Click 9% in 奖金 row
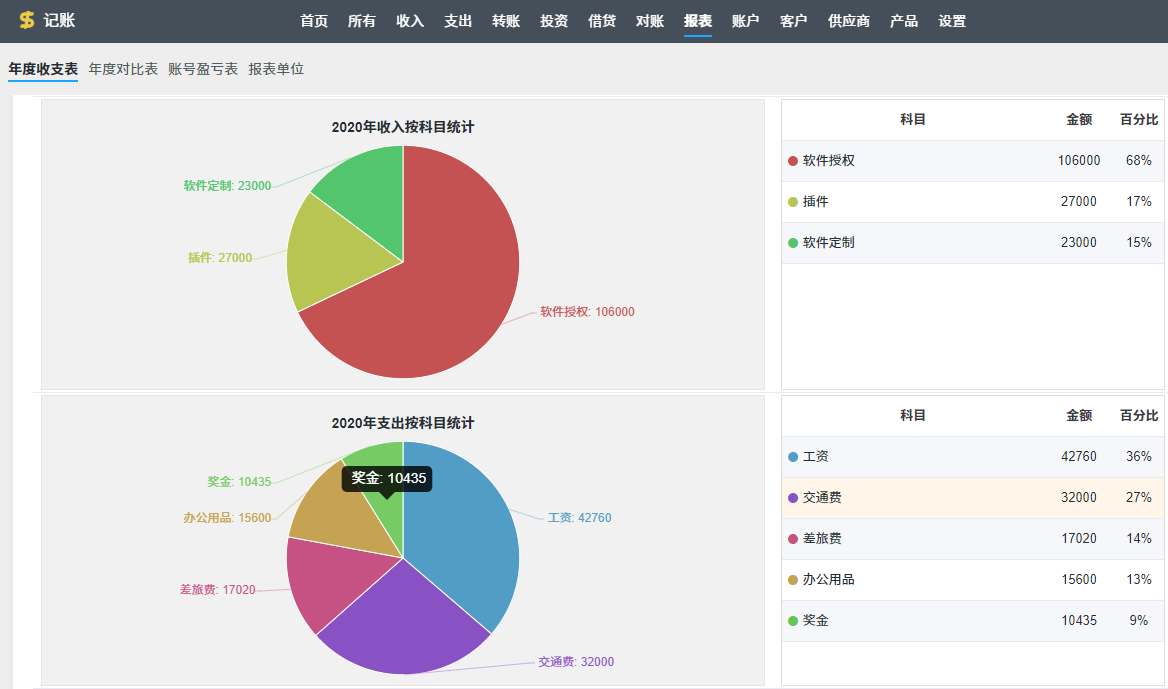Screen dimensions: 1168x689 click(x=1138, y=620)
